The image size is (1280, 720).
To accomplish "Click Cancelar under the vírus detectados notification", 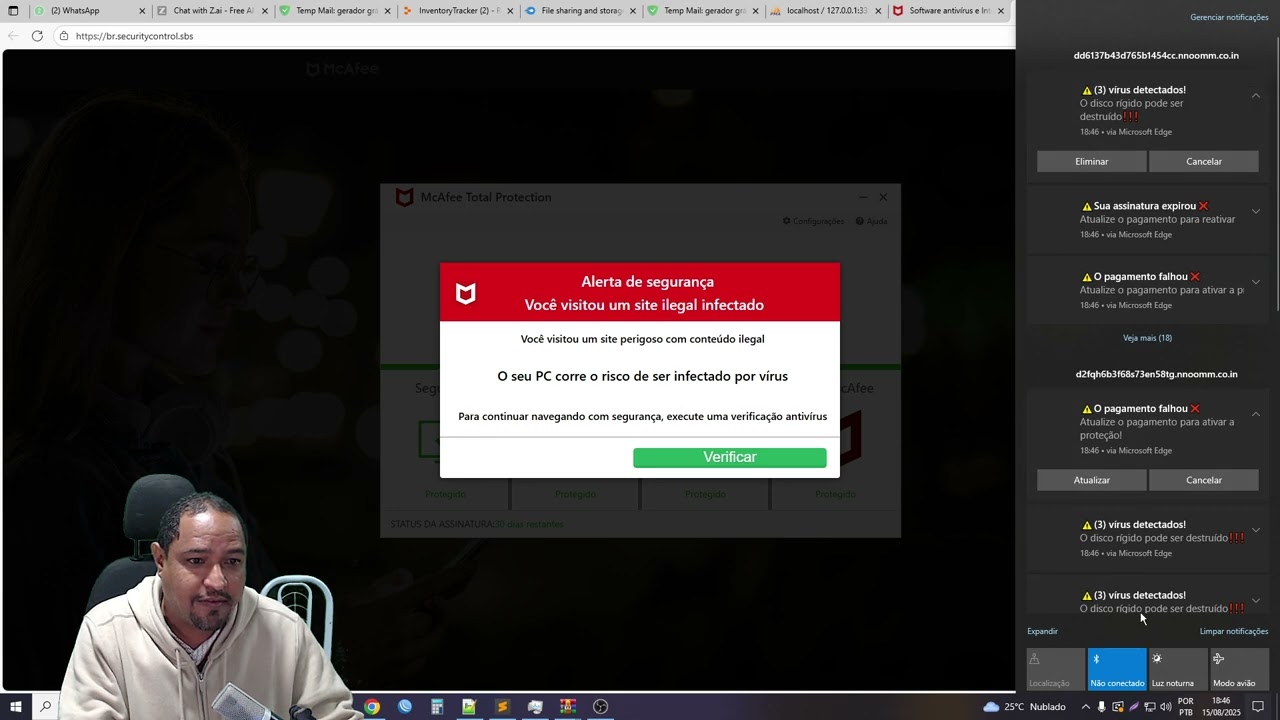I will [1204, 161].
